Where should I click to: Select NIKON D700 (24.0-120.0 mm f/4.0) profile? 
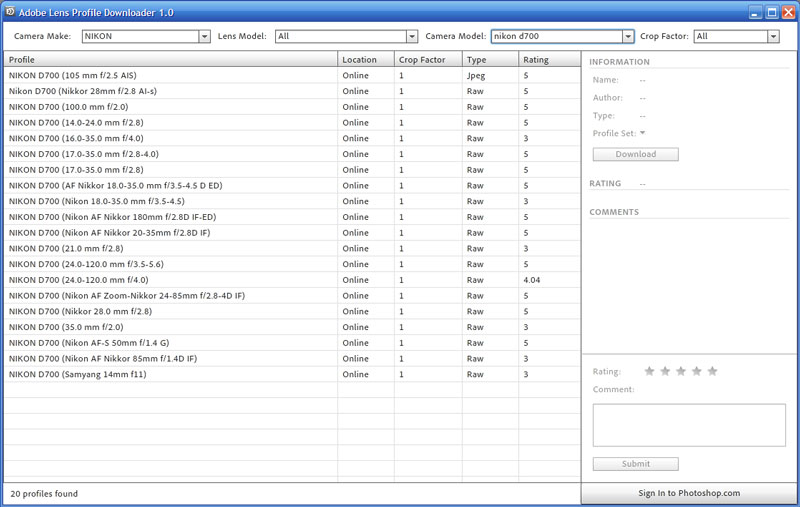tap(292, 280)
